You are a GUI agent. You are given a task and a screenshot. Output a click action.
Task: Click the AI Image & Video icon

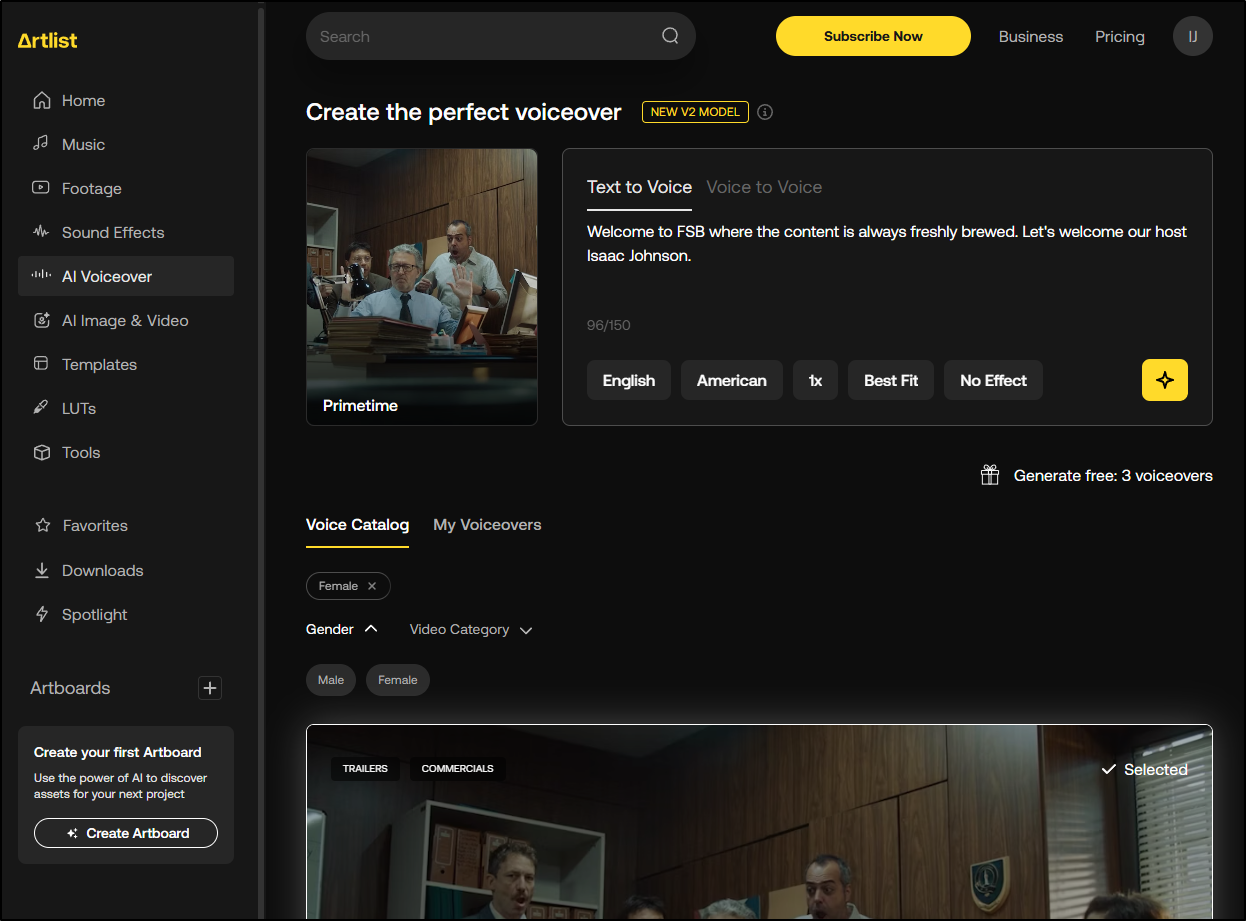[41, 320]
